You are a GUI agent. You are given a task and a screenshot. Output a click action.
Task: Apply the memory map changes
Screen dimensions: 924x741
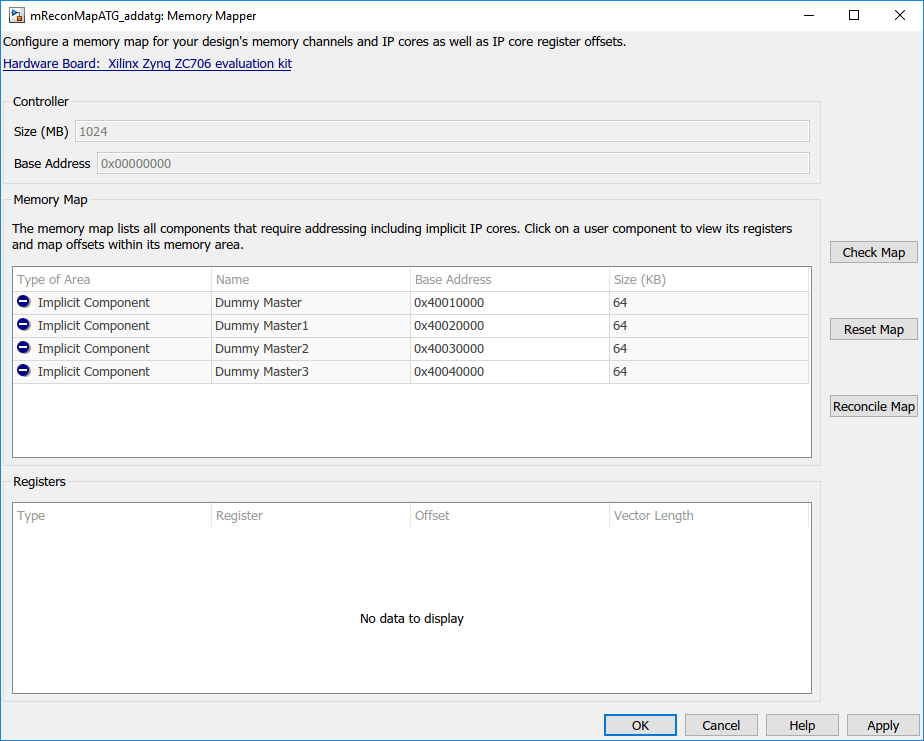pyautogui.click(x=883, y=726)
